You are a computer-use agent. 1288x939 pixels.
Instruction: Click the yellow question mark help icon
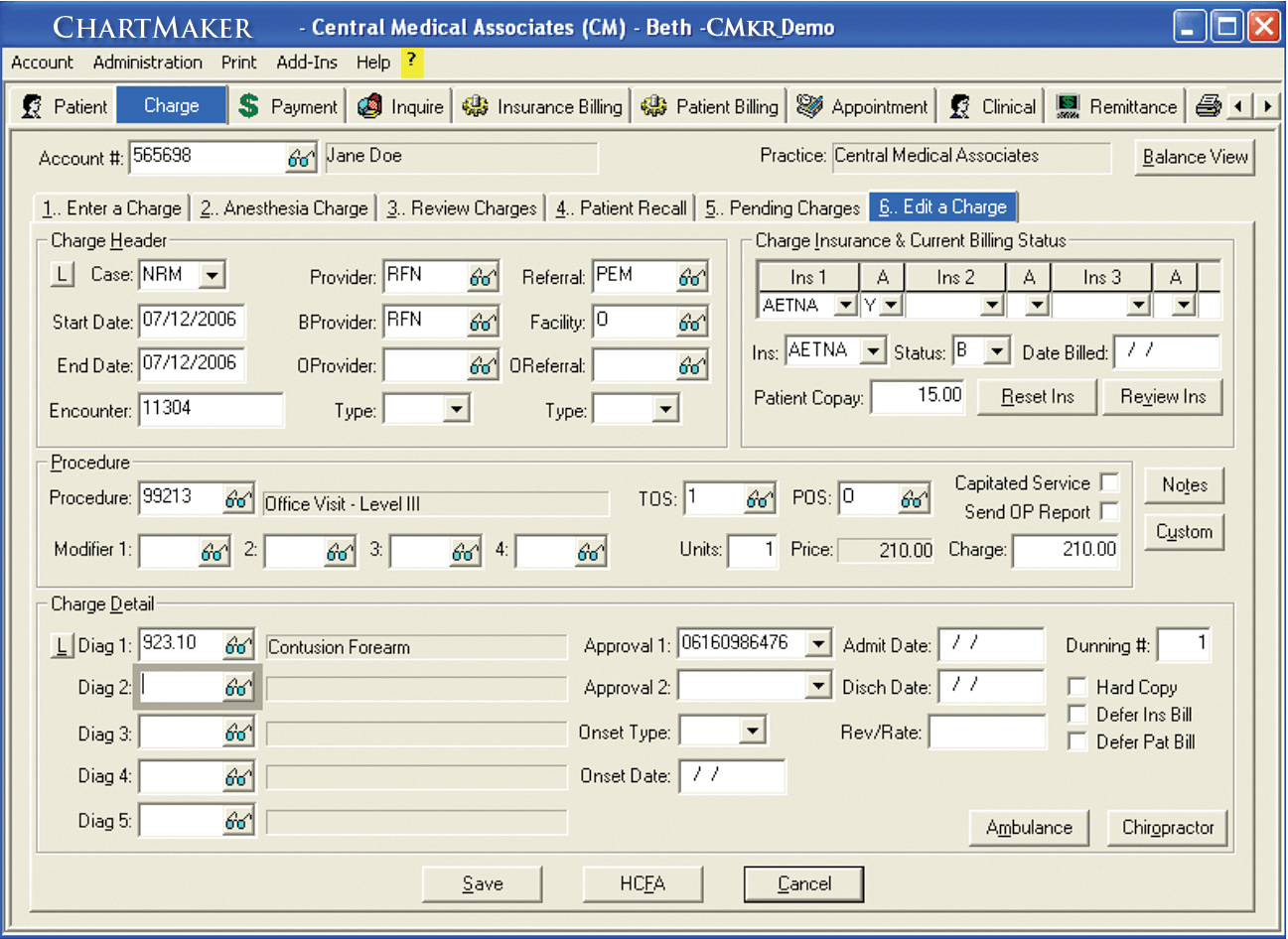[411, 62]
